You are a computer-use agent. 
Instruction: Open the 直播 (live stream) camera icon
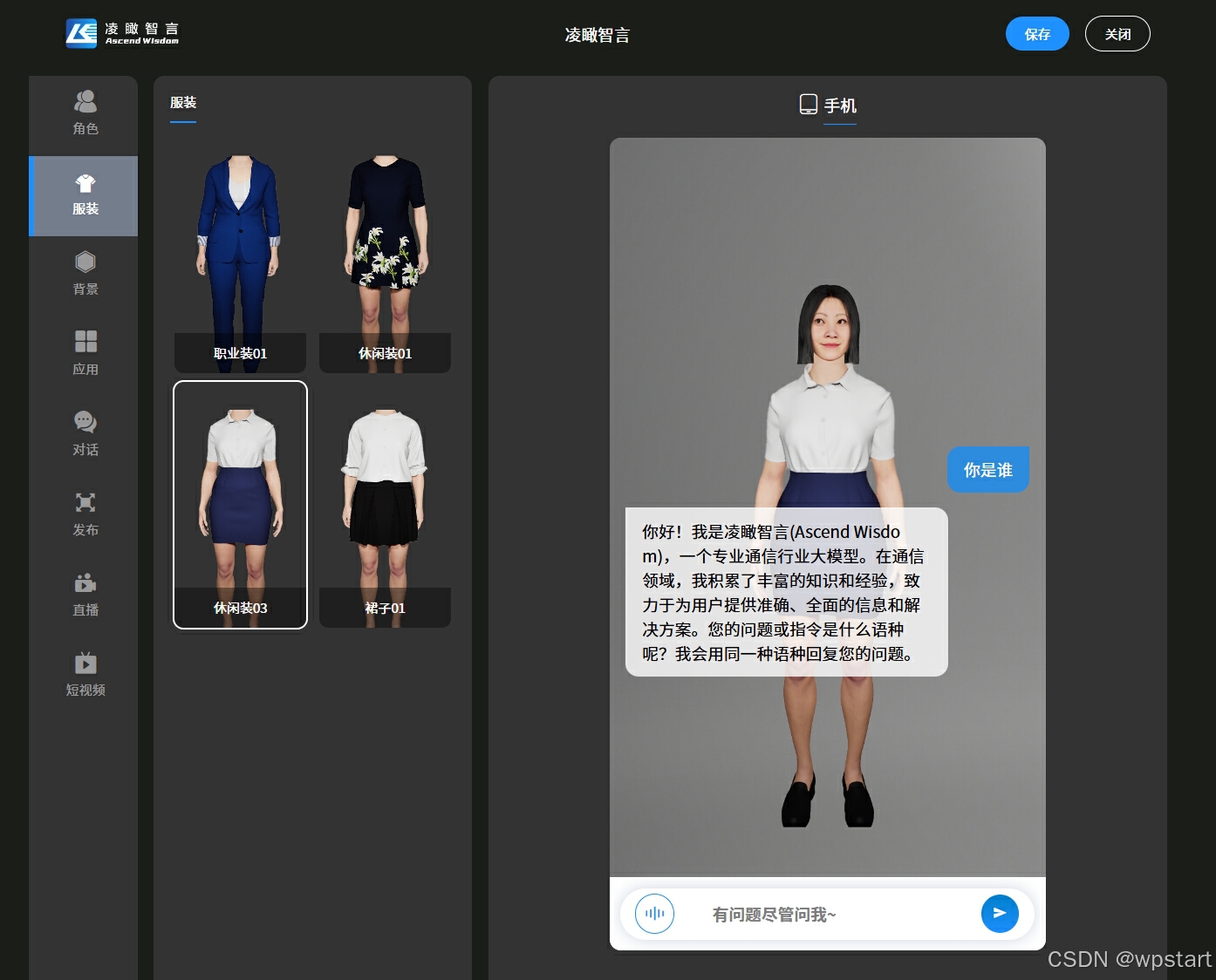click(85, 582)
